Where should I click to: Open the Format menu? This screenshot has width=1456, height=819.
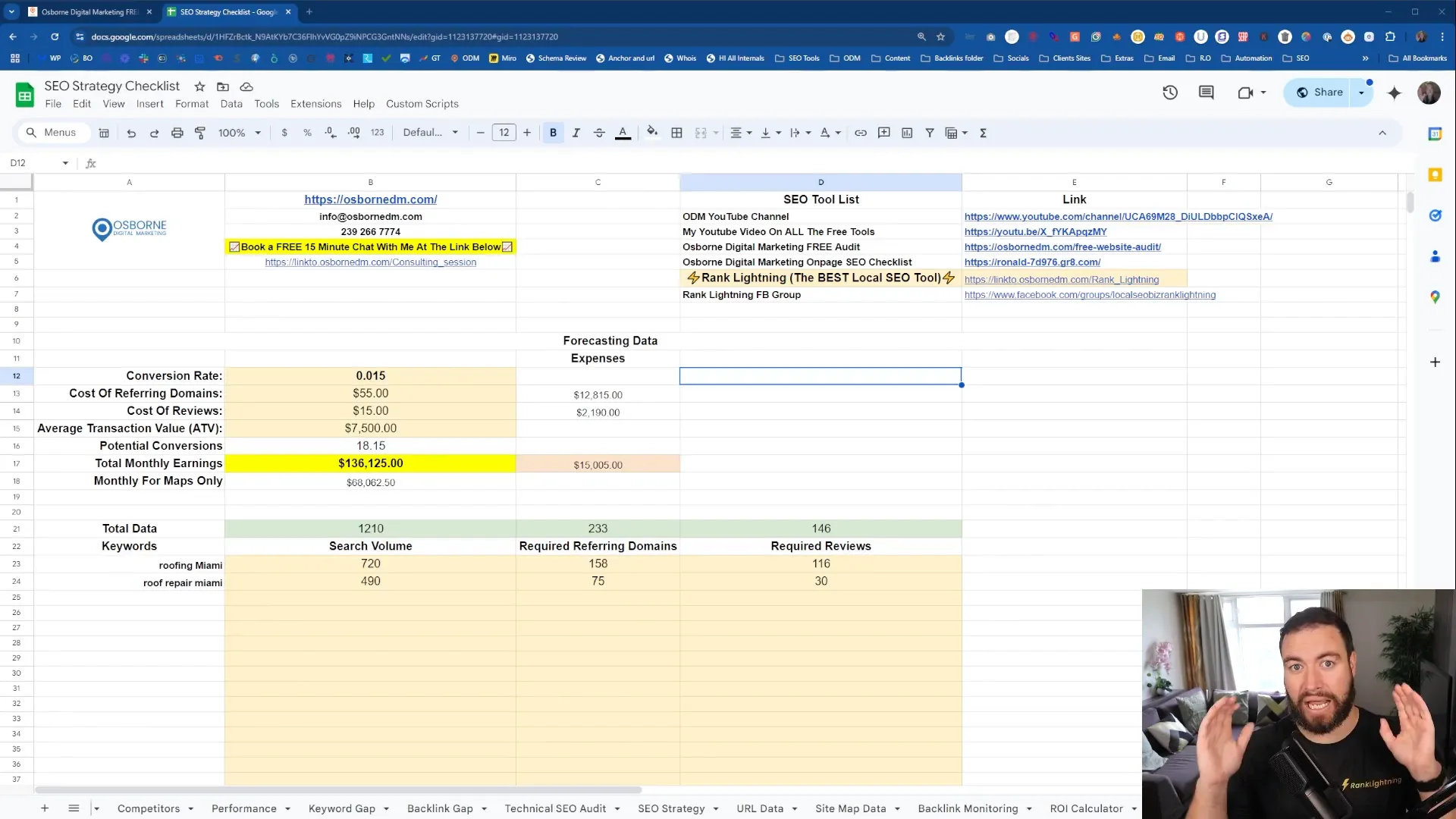click(192, 104)
